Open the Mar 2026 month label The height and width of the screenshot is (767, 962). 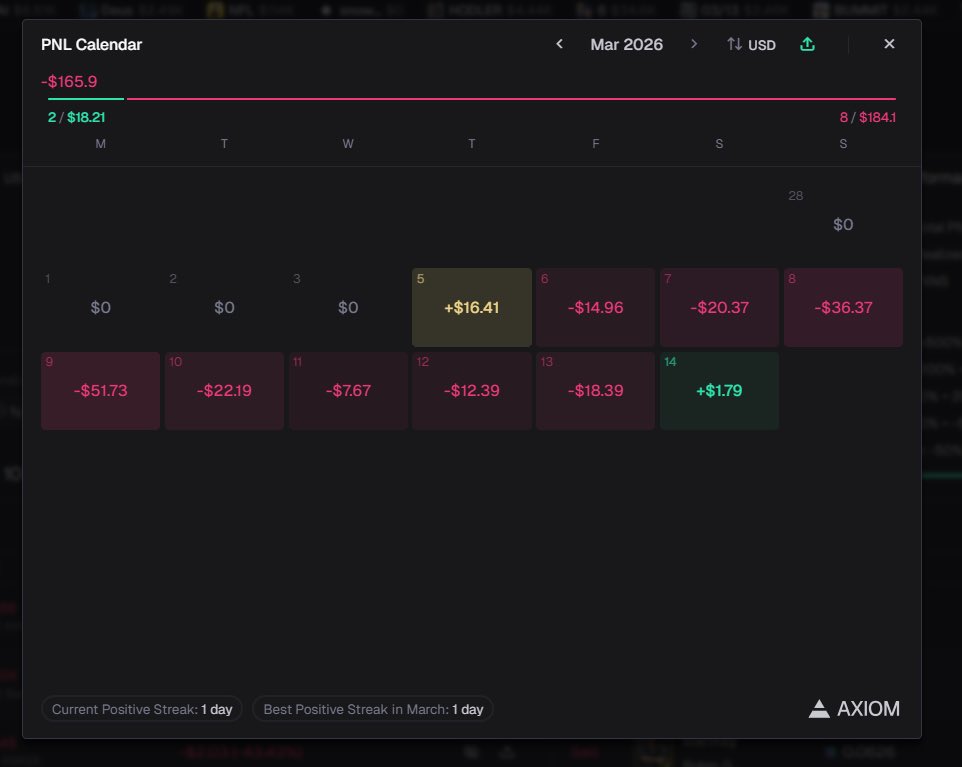(626, 45)
